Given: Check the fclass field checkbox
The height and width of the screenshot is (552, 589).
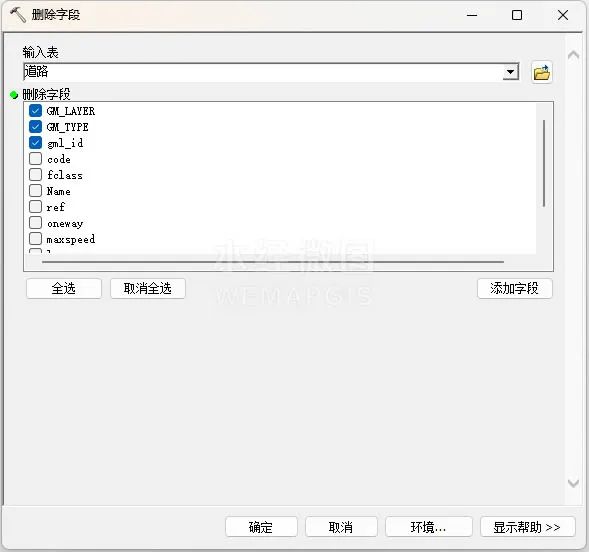Looking at the screenshot, I should [35, 175].
